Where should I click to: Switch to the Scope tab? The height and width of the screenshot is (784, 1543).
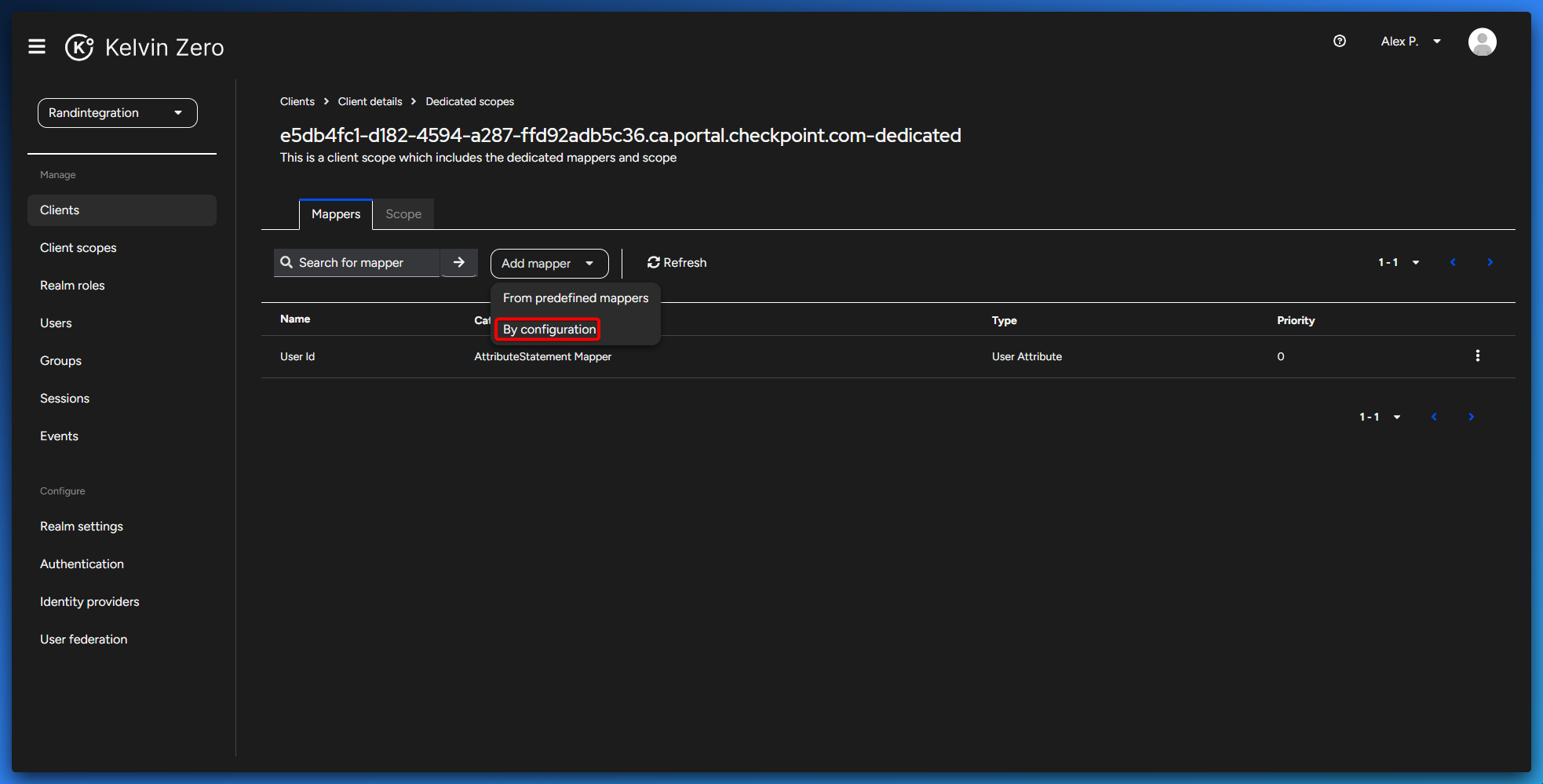(403, 214)
